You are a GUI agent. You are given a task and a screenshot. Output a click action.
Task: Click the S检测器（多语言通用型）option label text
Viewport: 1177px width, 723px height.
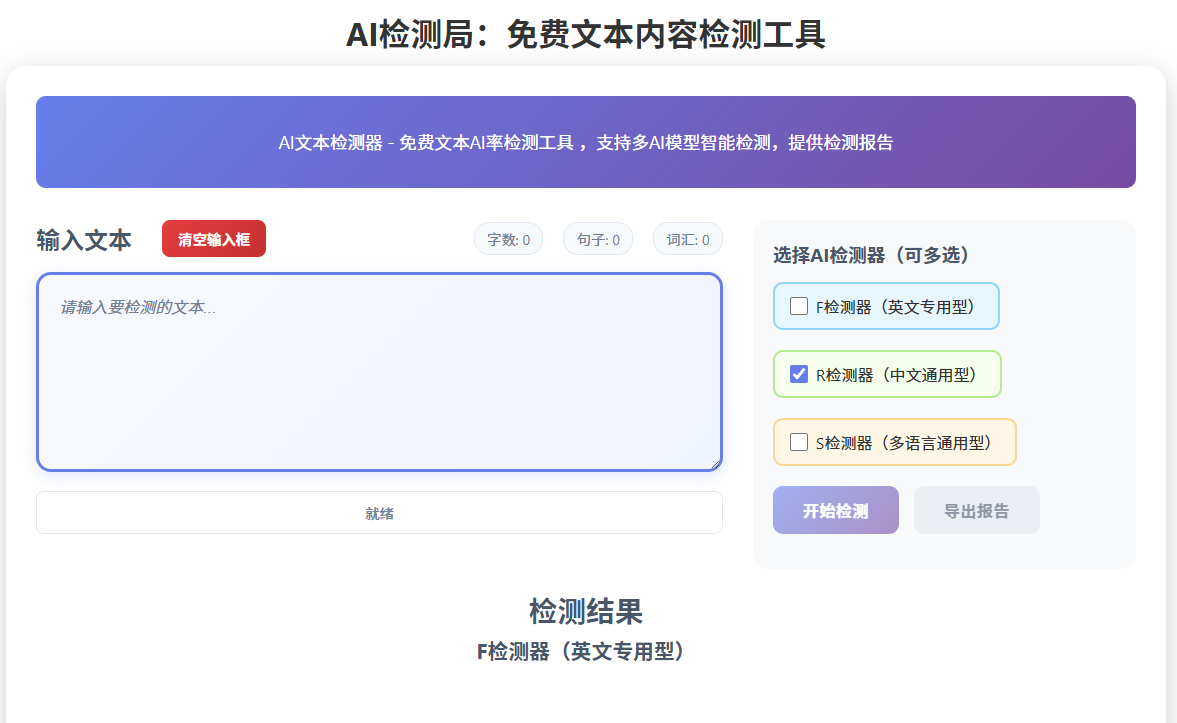pos(903,443)
